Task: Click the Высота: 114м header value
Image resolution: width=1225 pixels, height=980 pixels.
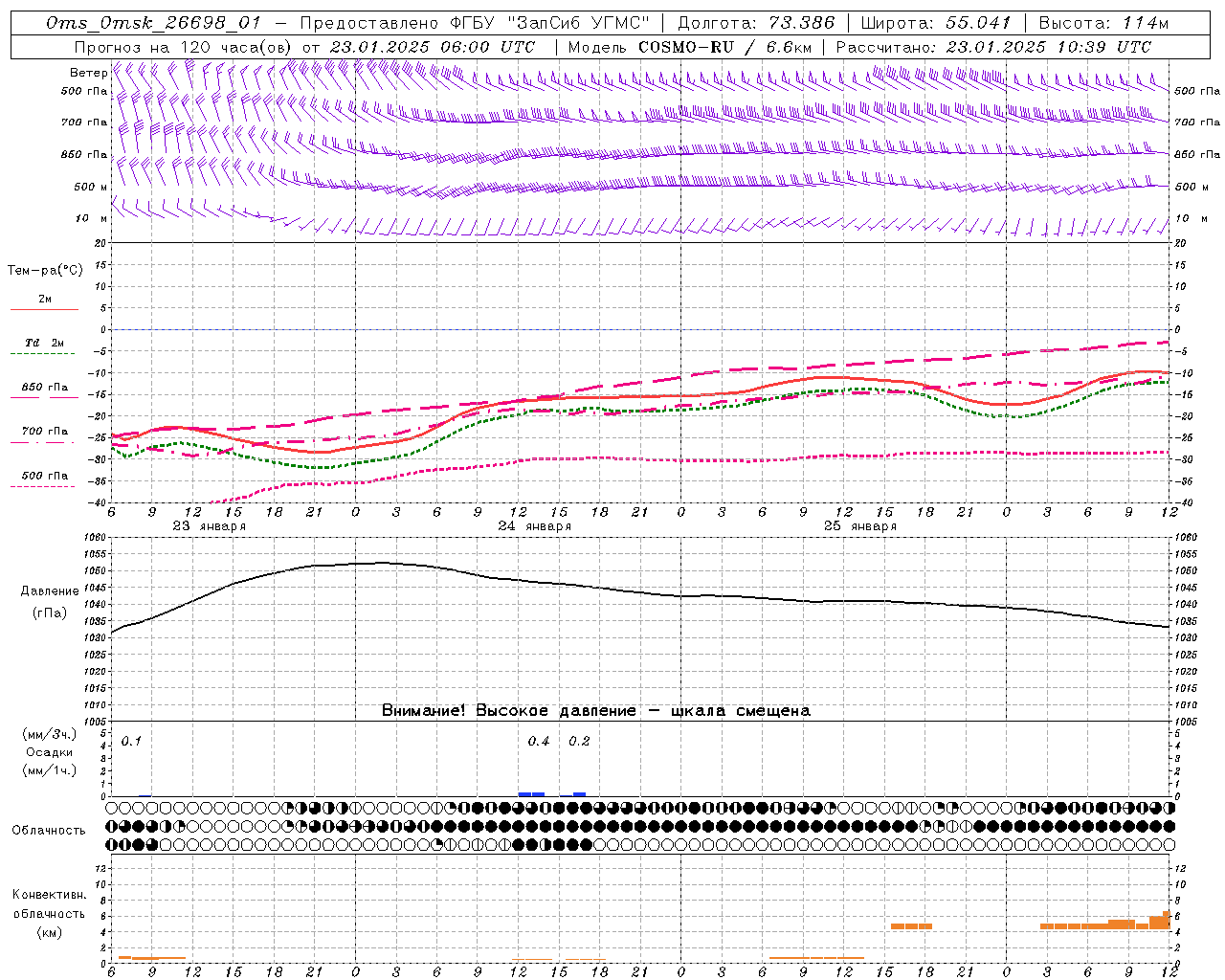Action: tap(1103, 23)
